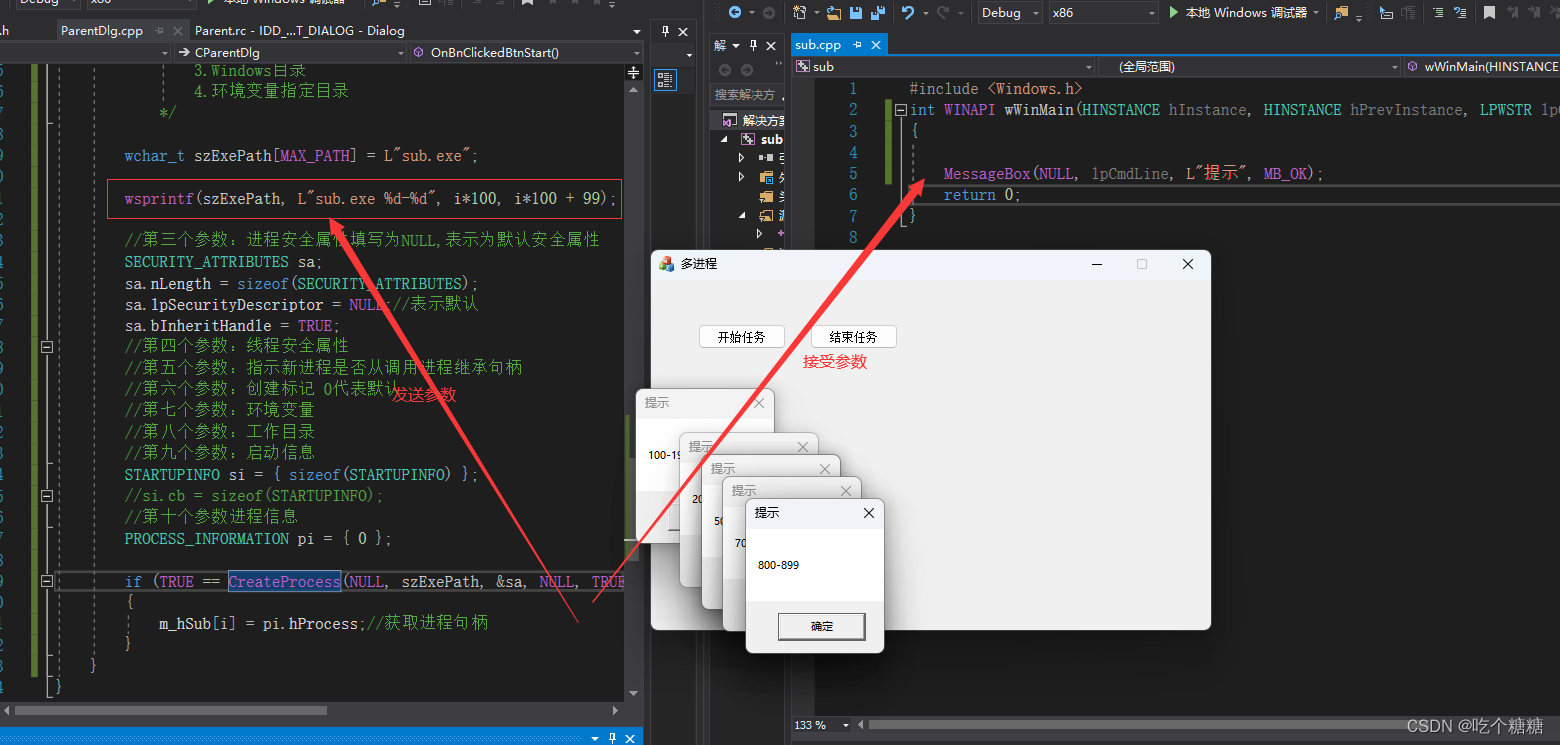The height and width of the screenshot is (745, 1560).
Task: Open Solution Explorer panel options dropdown
Action: coord(737,46)
